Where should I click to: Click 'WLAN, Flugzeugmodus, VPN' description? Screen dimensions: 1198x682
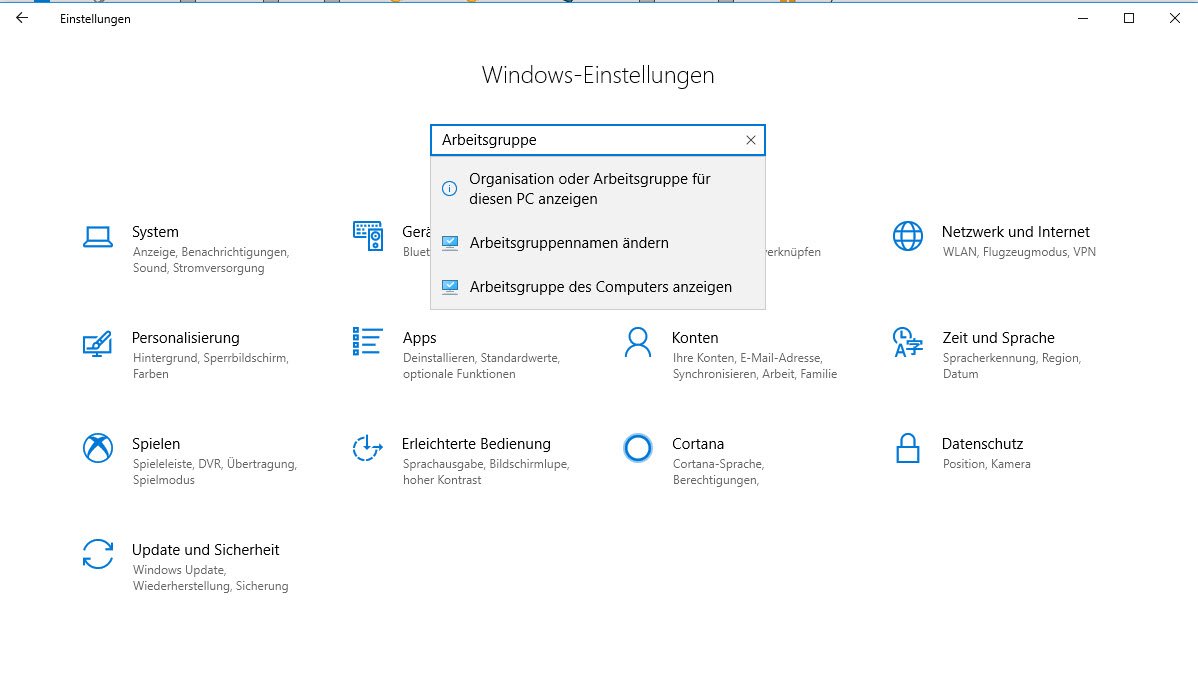click(1019, 252)
